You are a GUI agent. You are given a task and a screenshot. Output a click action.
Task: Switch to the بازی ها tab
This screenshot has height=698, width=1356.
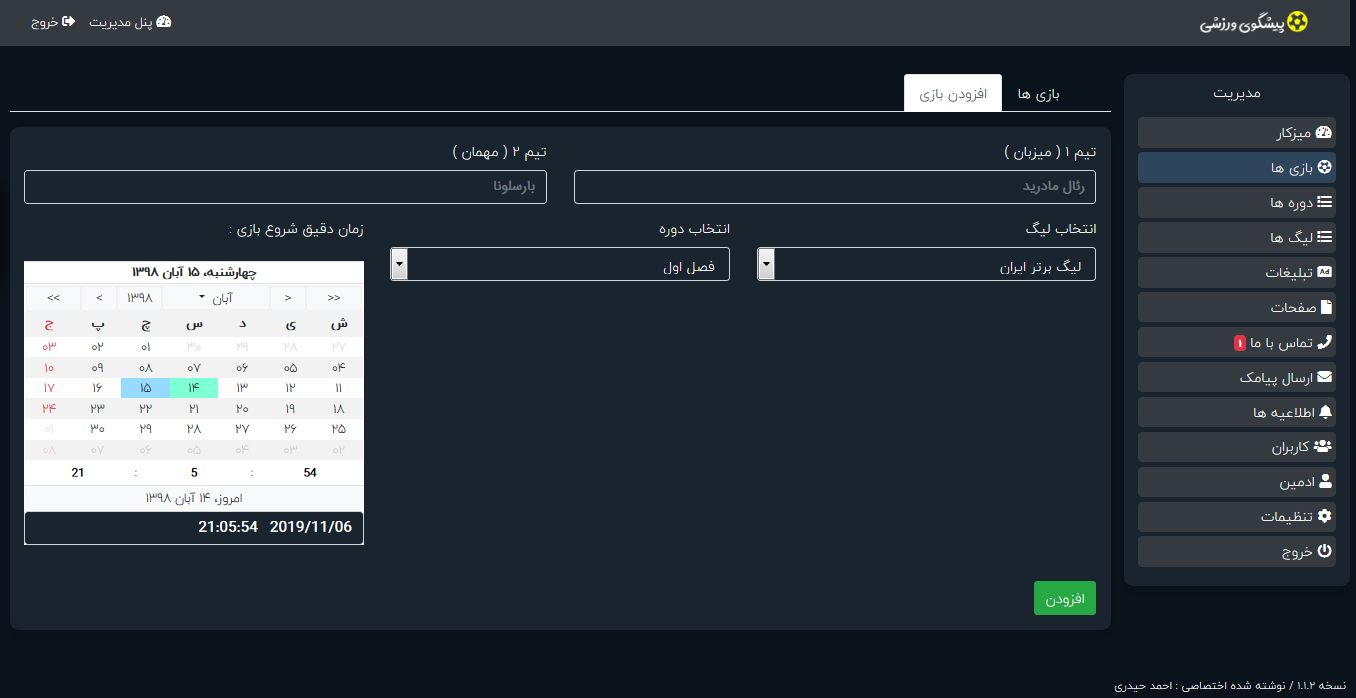pos(1038,94)
